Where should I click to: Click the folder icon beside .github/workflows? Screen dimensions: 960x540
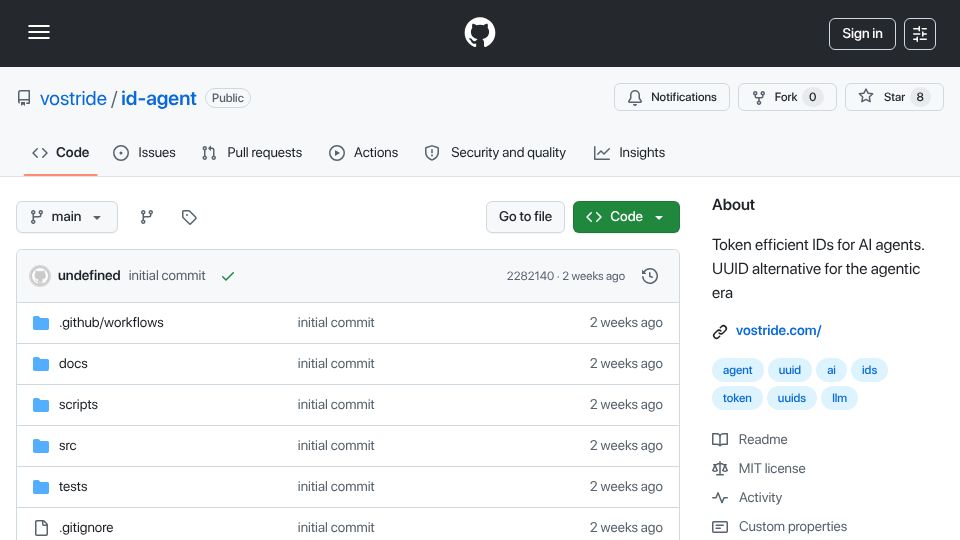pos(41,323)
